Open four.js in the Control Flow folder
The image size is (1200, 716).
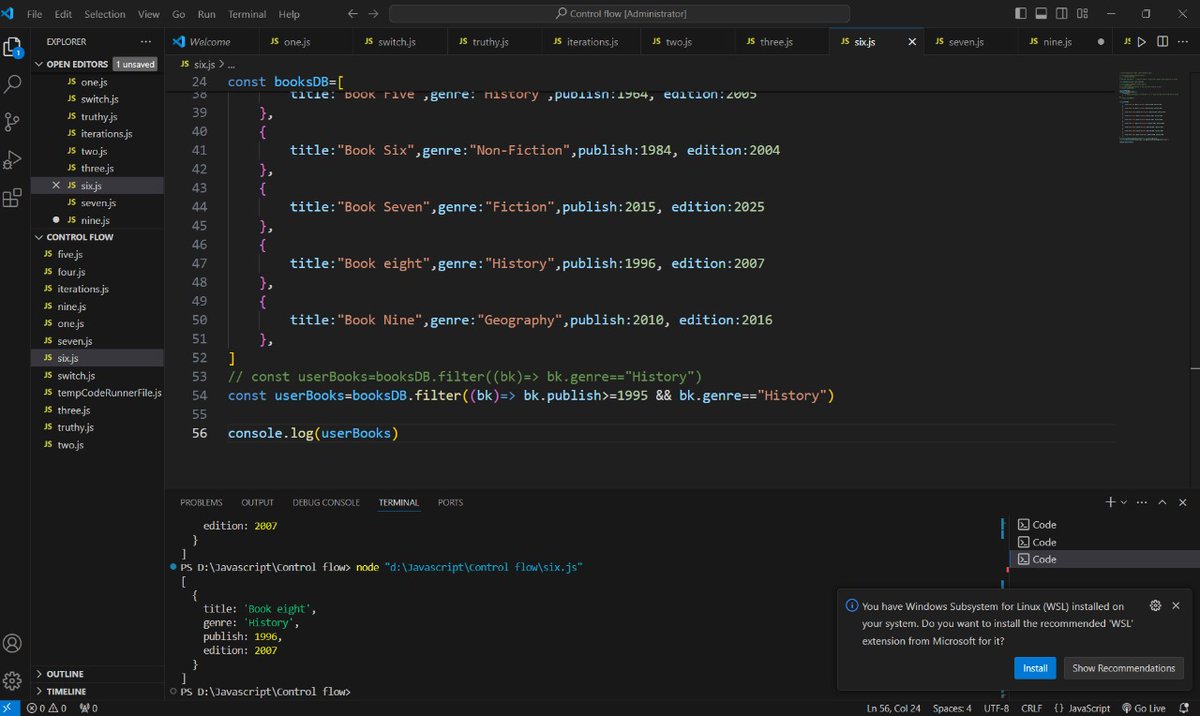coord(71,272)
